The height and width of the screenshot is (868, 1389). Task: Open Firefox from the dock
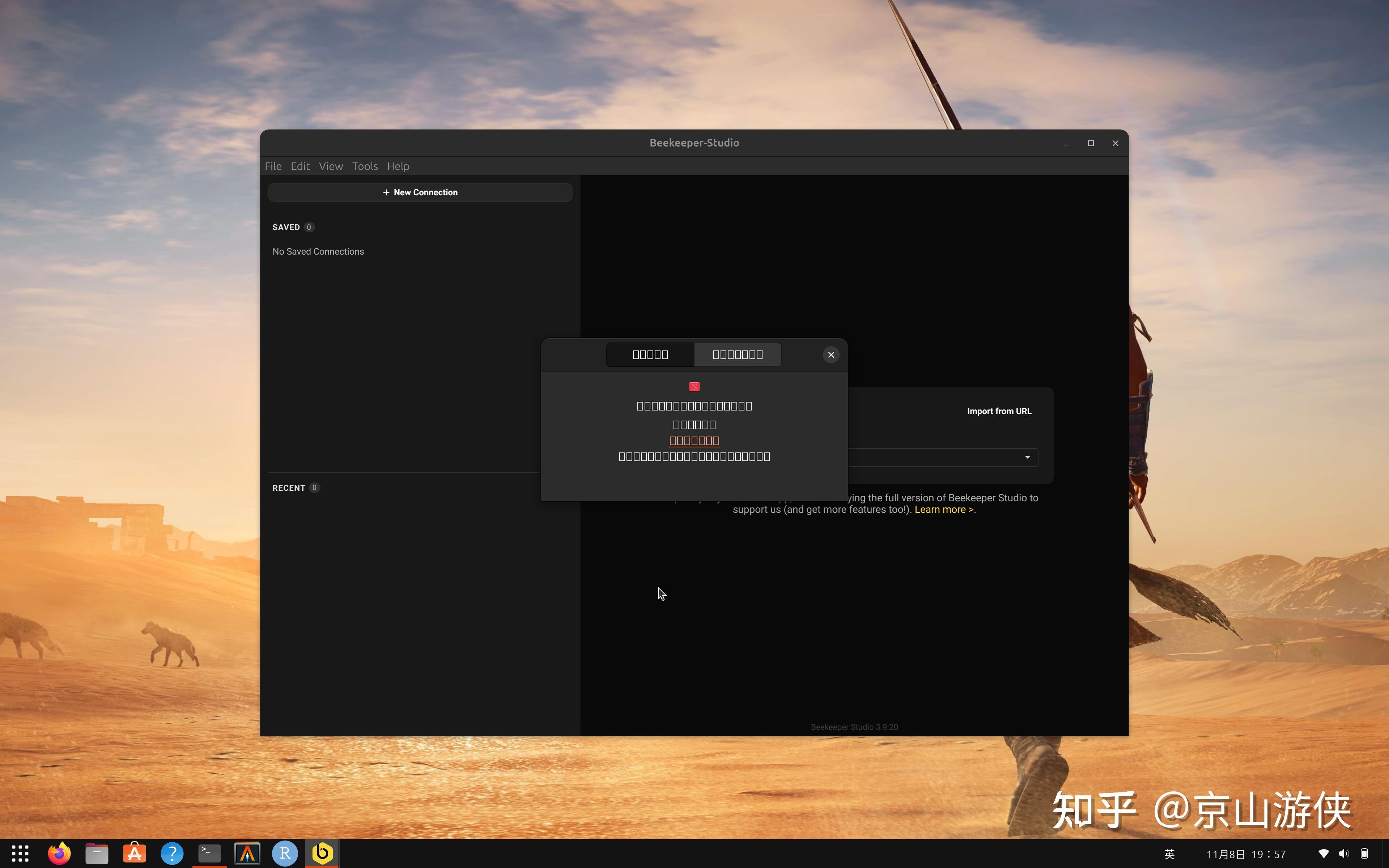59,853
